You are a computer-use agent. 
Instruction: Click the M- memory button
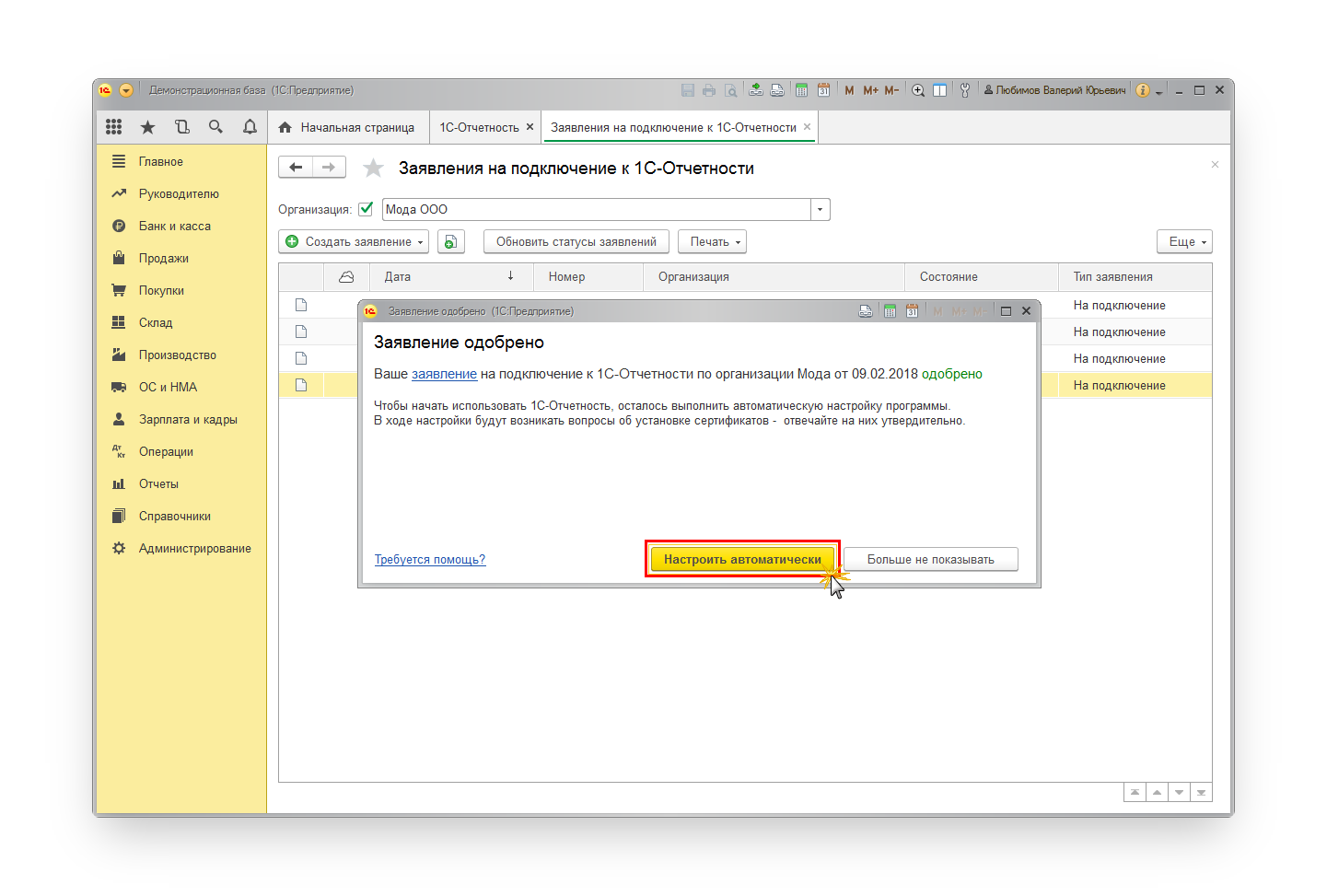point(891,90)
